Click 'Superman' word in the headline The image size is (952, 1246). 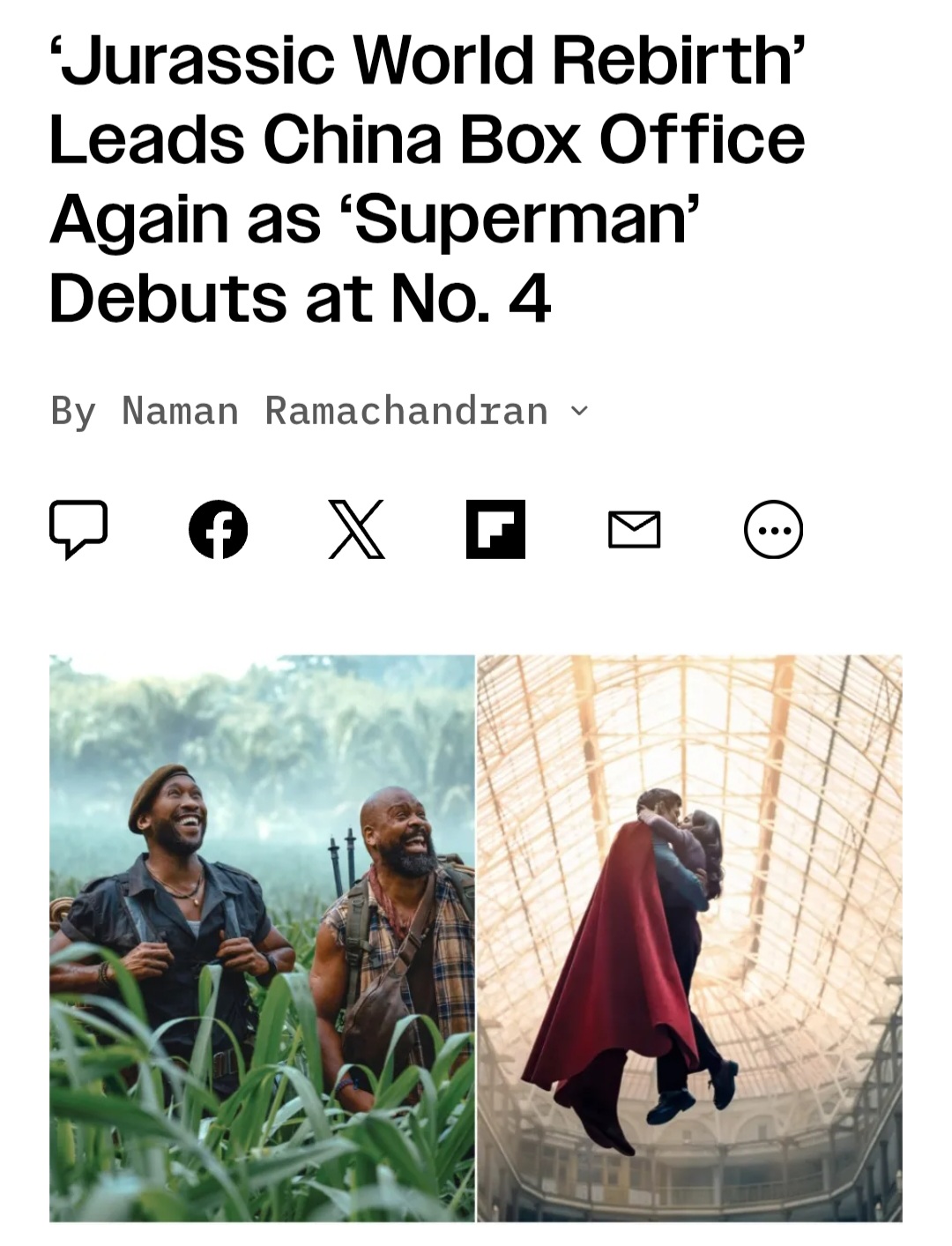(x=525, y=219)
